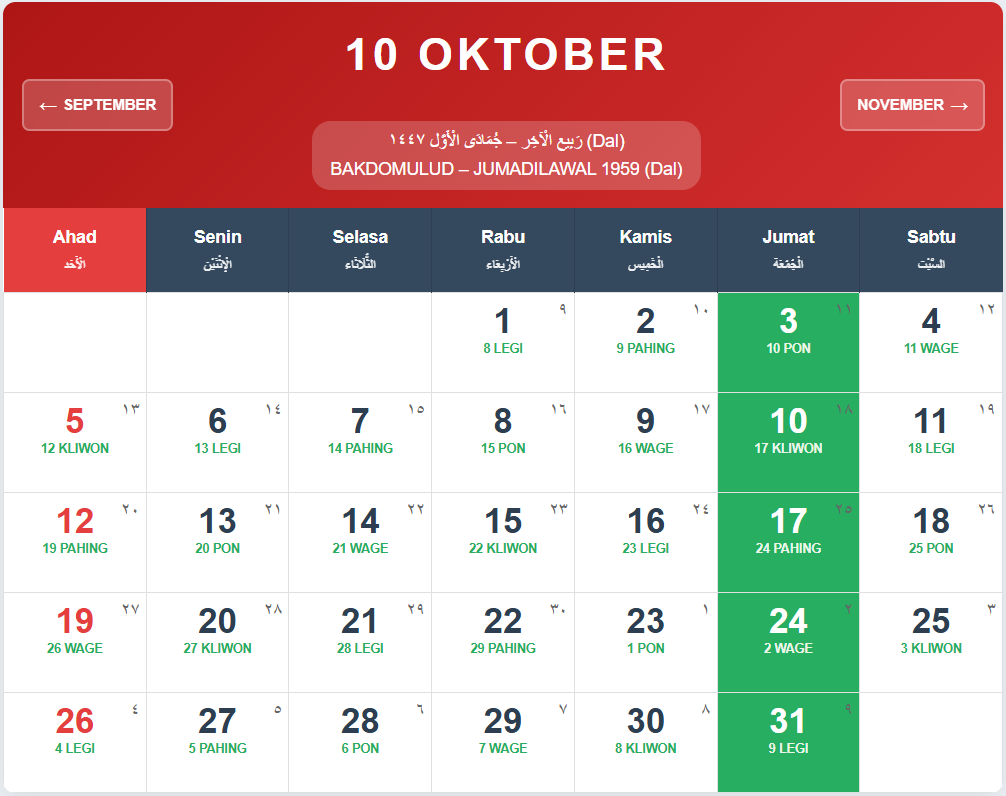The image size is (1006, 796).
Task: Click date 22 labeled 29 Pahing
Action: coord(503,632)
